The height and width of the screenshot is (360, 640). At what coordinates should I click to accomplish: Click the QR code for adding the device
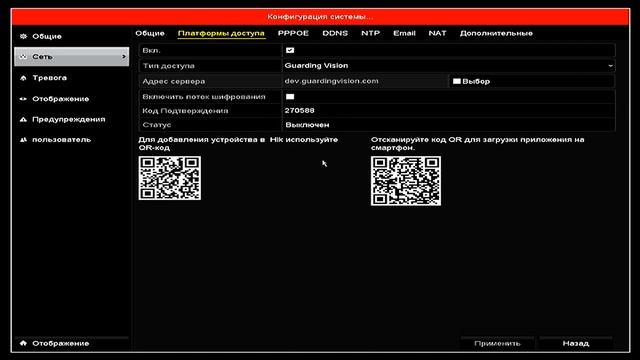170,178
